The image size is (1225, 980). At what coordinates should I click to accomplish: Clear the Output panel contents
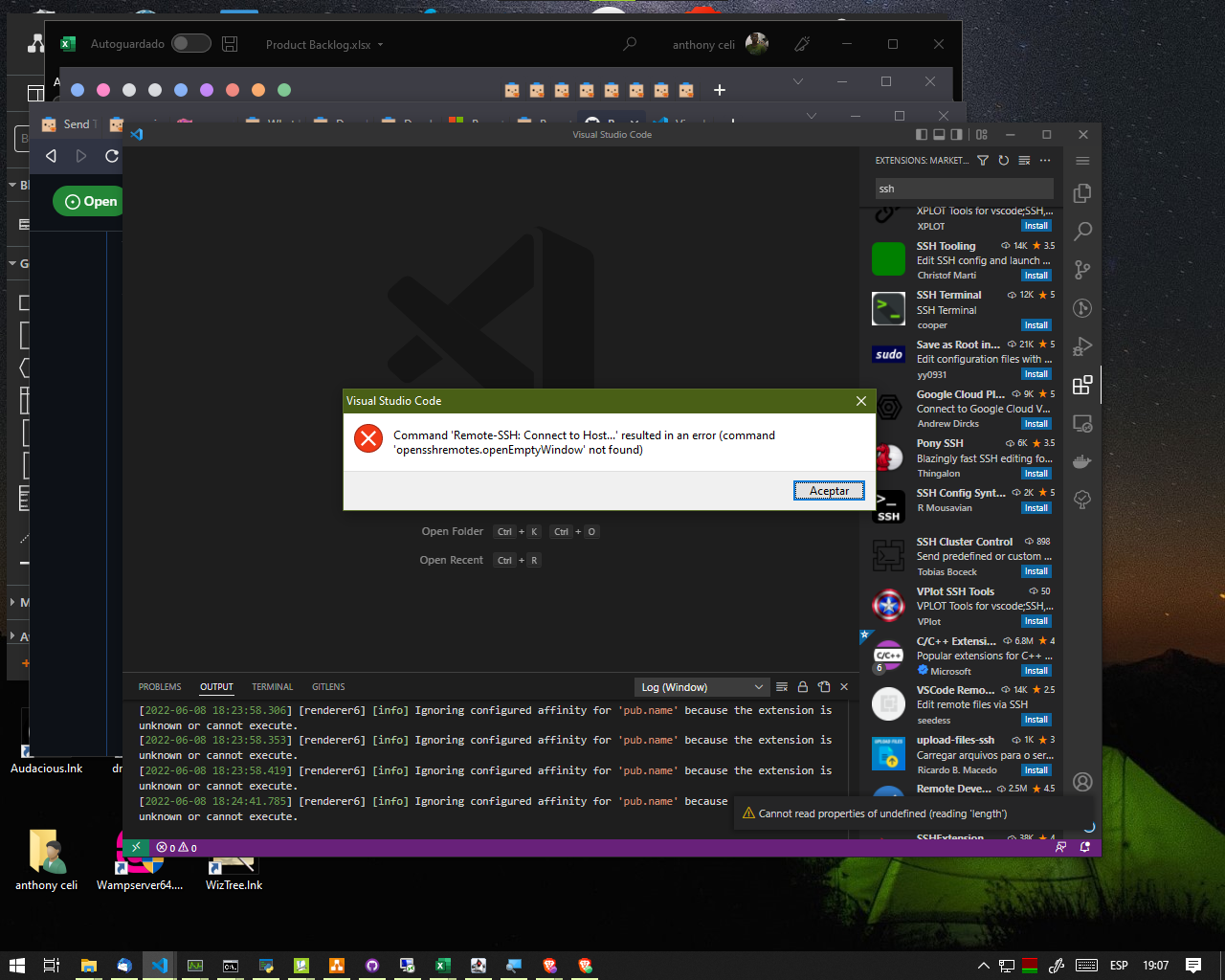tap(782, 686)
